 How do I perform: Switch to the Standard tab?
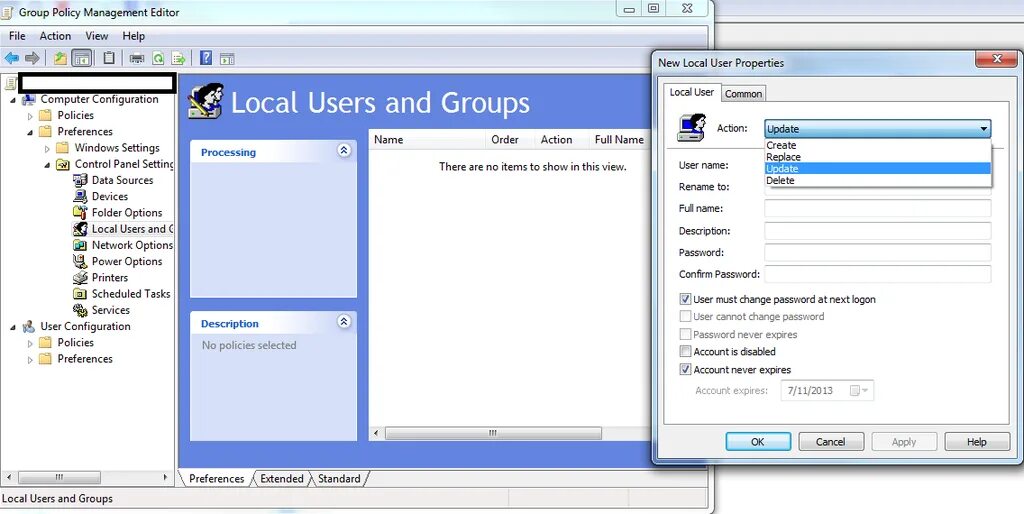click(339, 479)
